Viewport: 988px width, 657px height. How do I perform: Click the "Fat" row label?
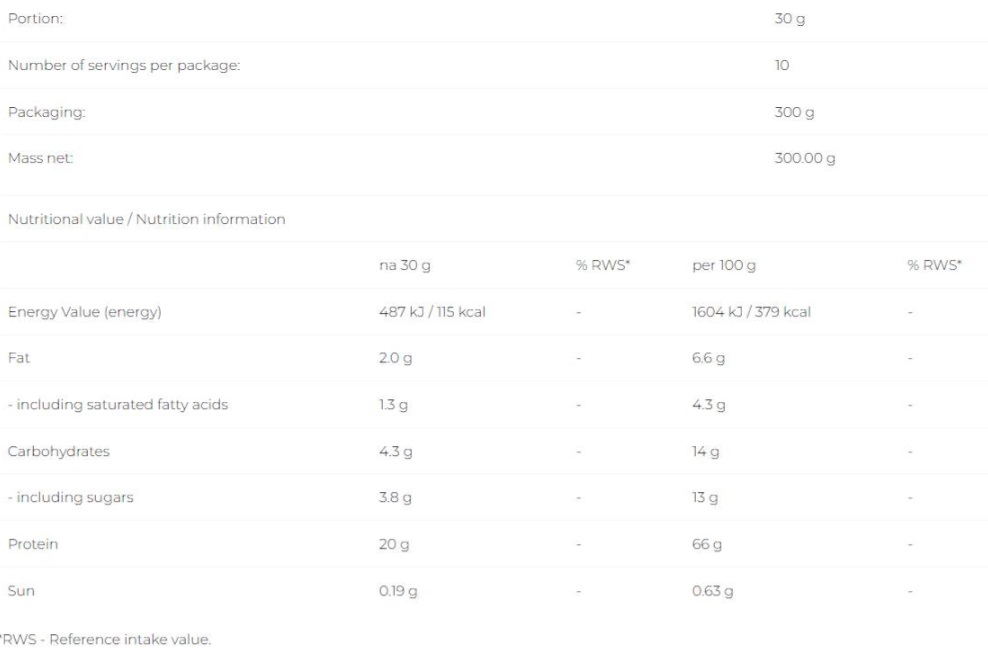click(x=14, y=359)
